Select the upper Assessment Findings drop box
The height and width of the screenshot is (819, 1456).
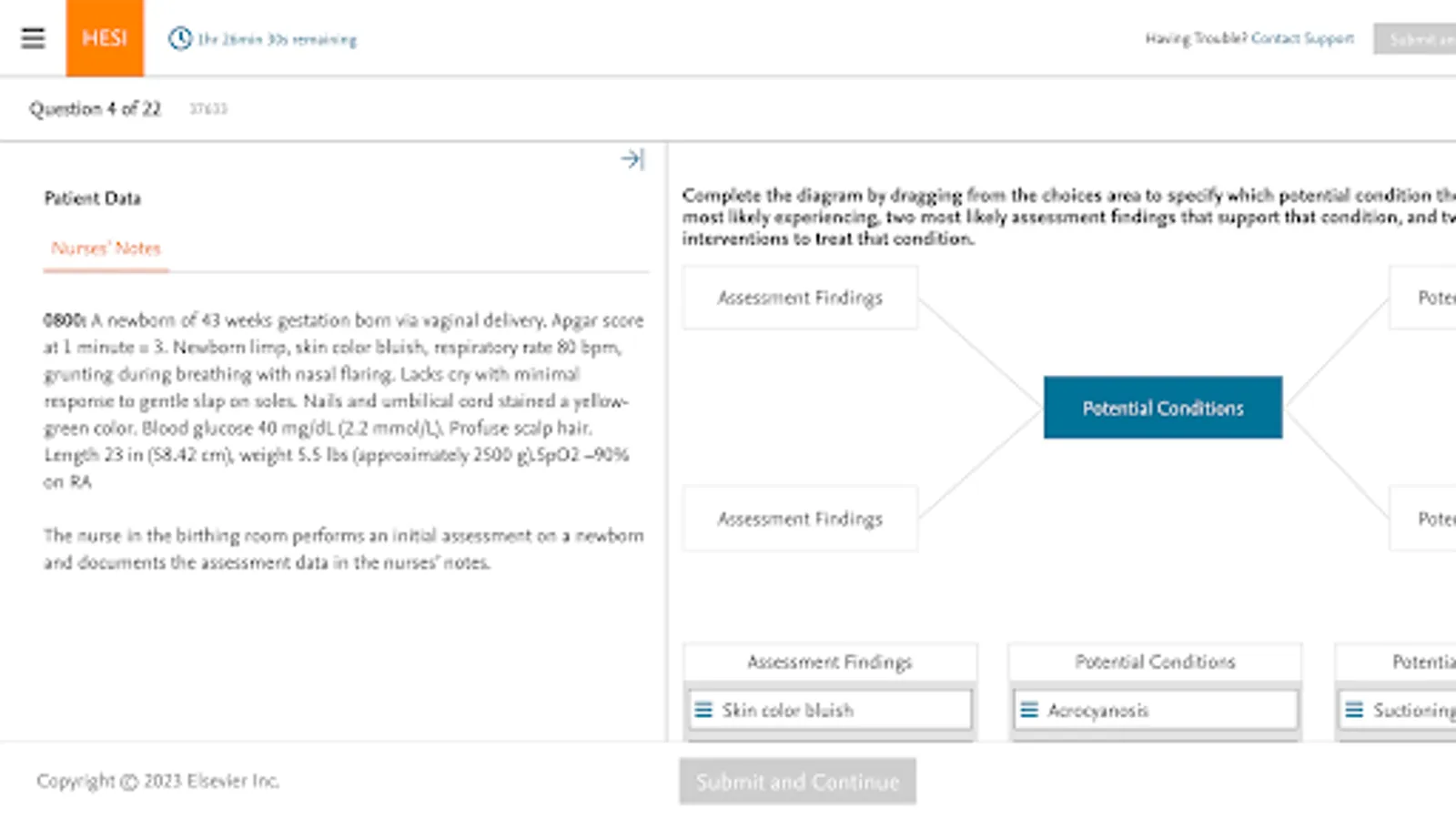[x=800, y=298]
